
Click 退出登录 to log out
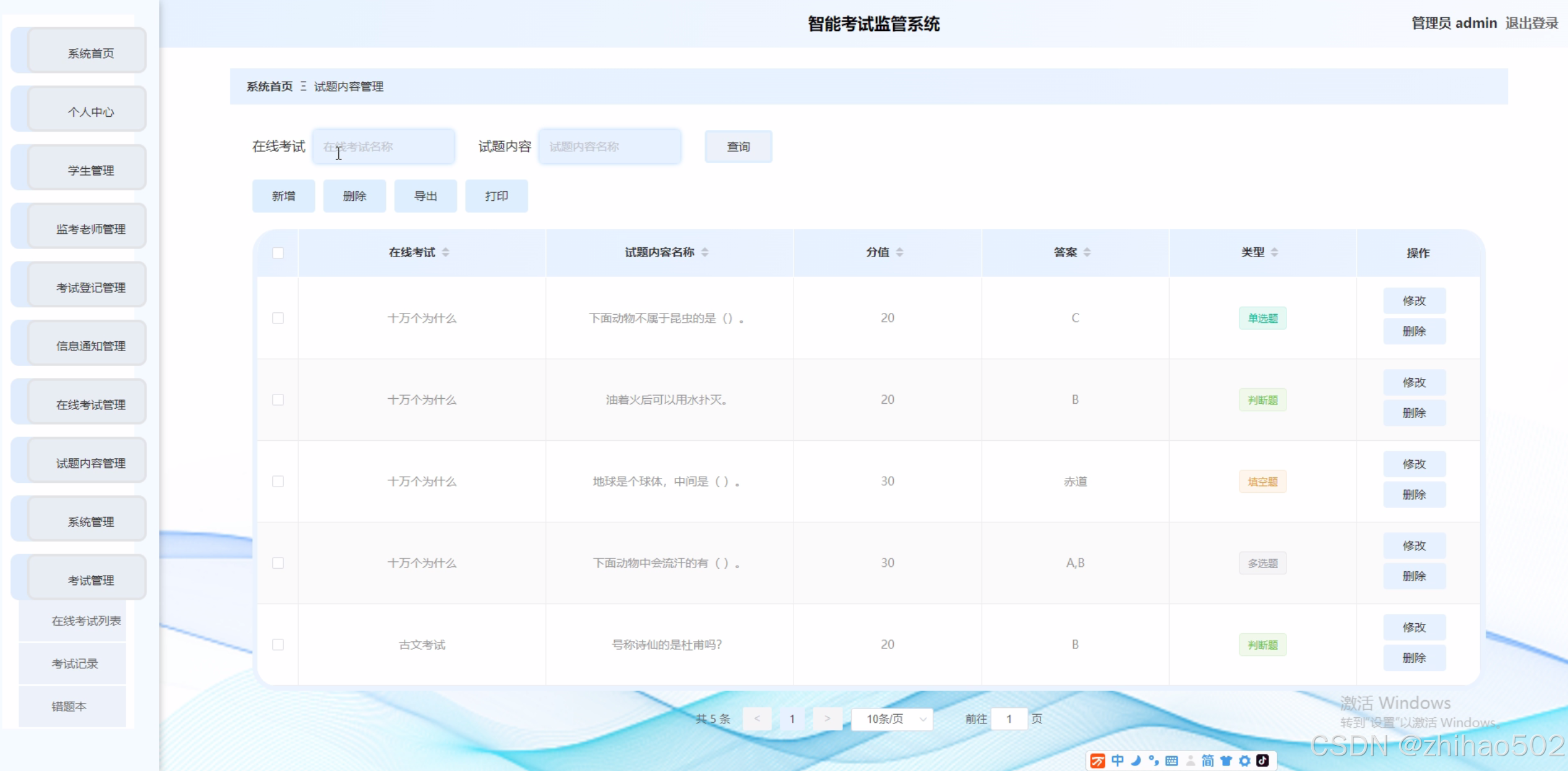1532,23
